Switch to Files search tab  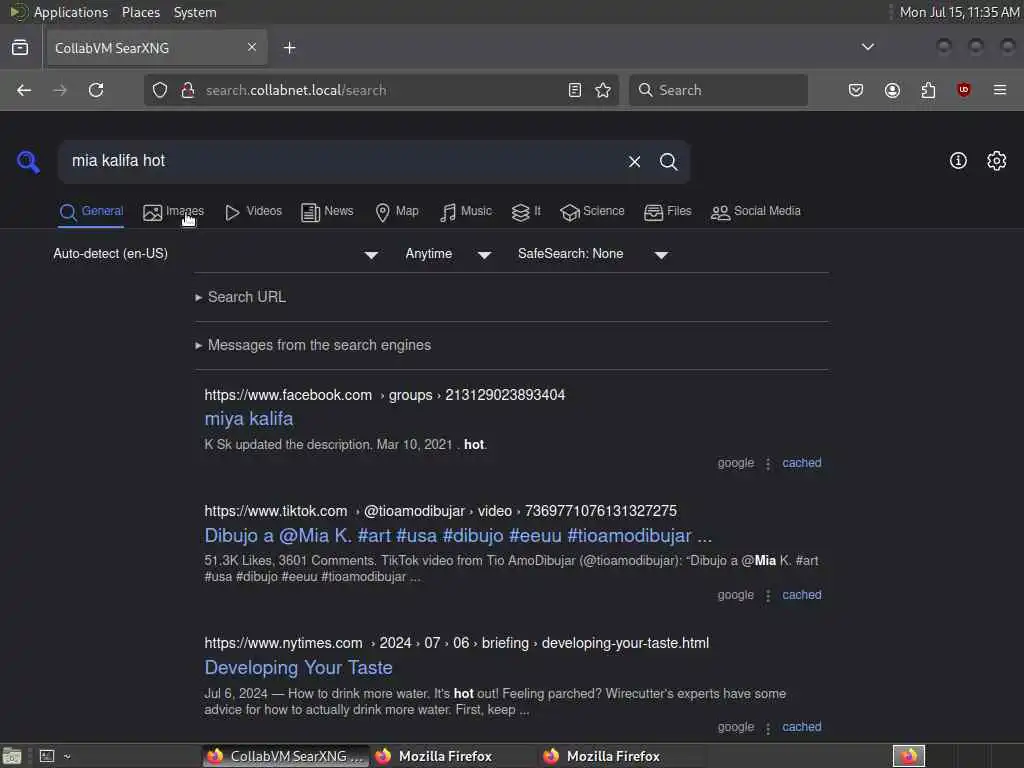pyautogui.click(x=667, y=212)
